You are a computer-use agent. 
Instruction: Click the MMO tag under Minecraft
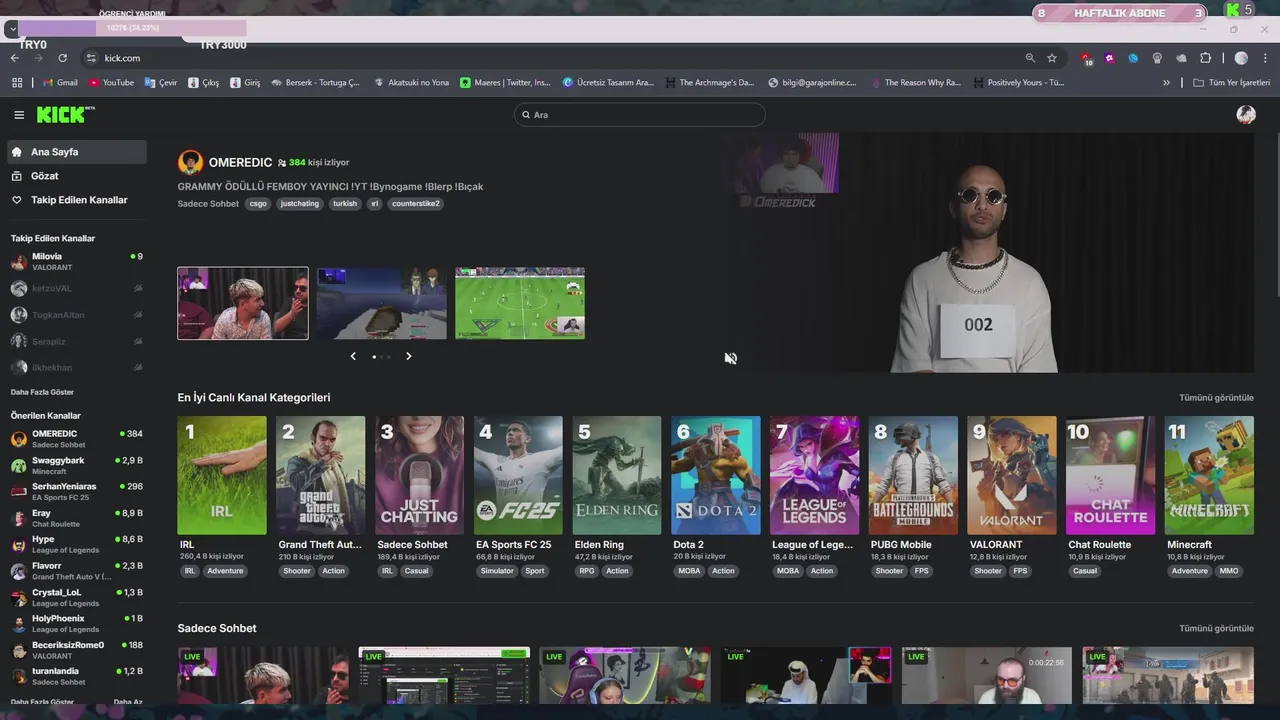click(x=1229, y=571)
